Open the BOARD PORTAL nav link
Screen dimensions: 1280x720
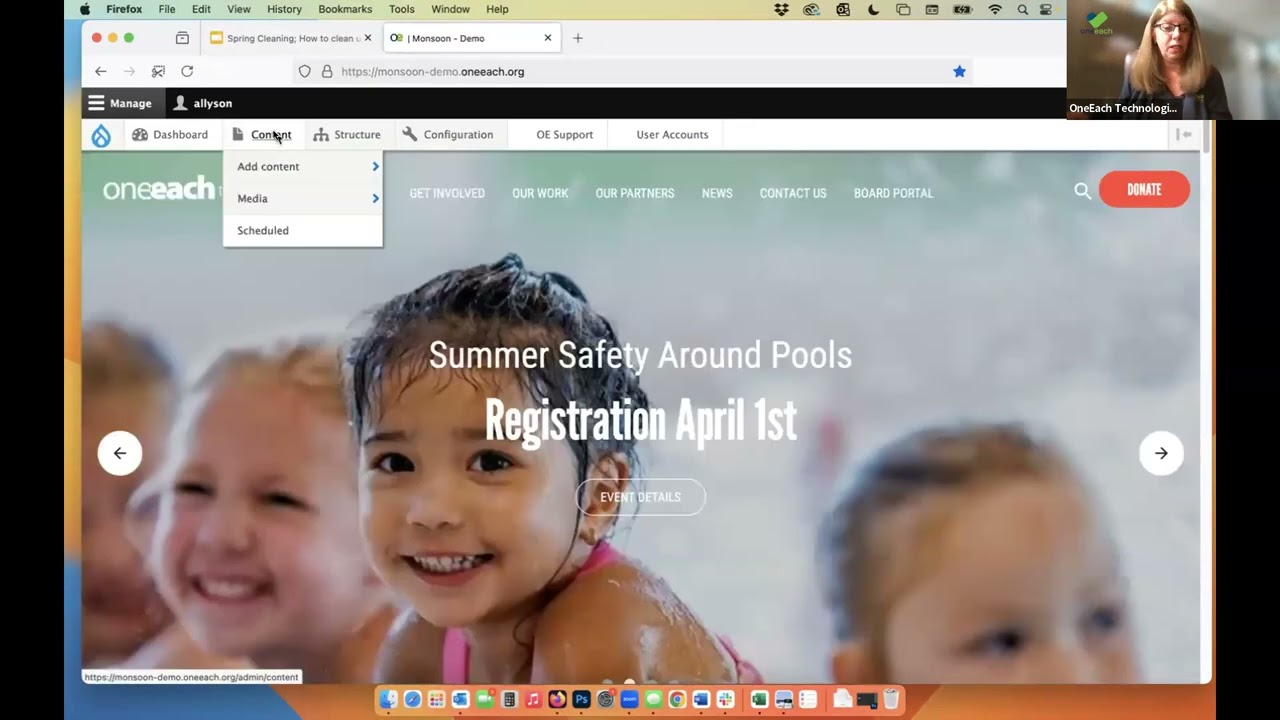click(x=893, y=193)
